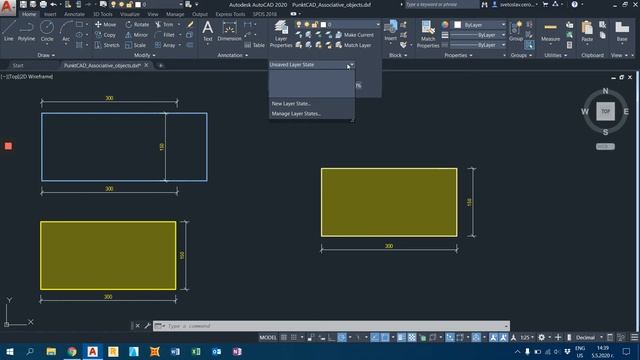This screenshot has height=360, width=640.
Task: Click the Move tool
Action: [105, 24]
